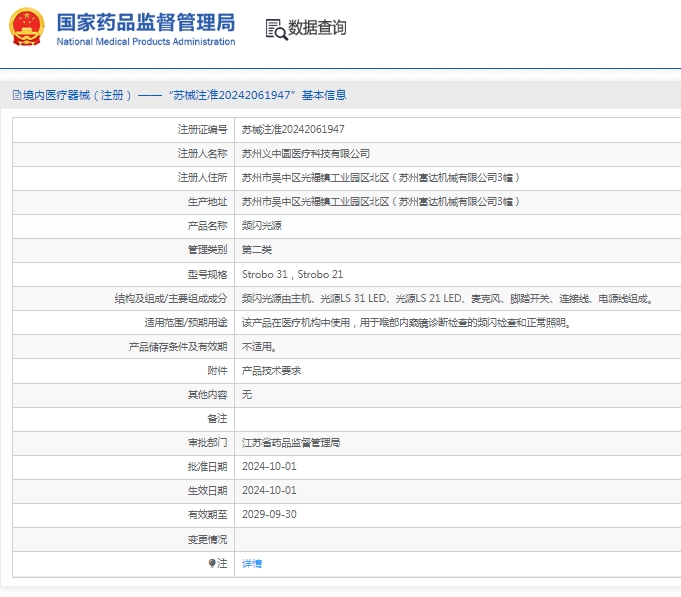This screenshot has width=681, height=597.
Task: Click the 注册证编号 label
Action: (x=202, y=129)
